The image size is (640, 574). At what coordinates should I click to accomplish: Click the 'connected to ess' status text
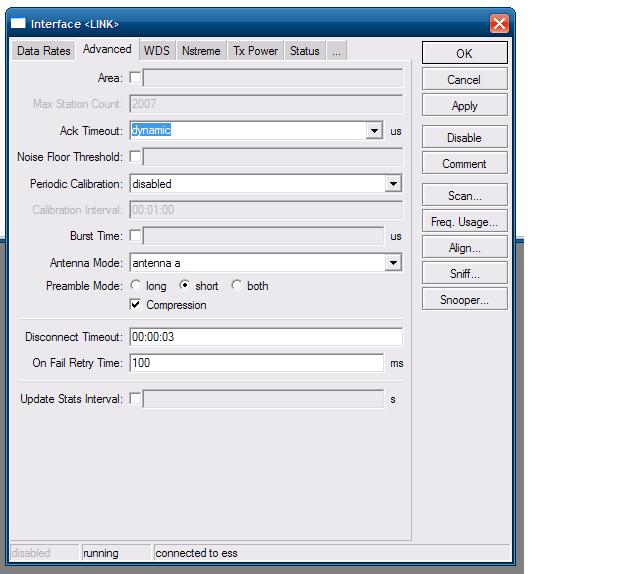click(196, 553)
